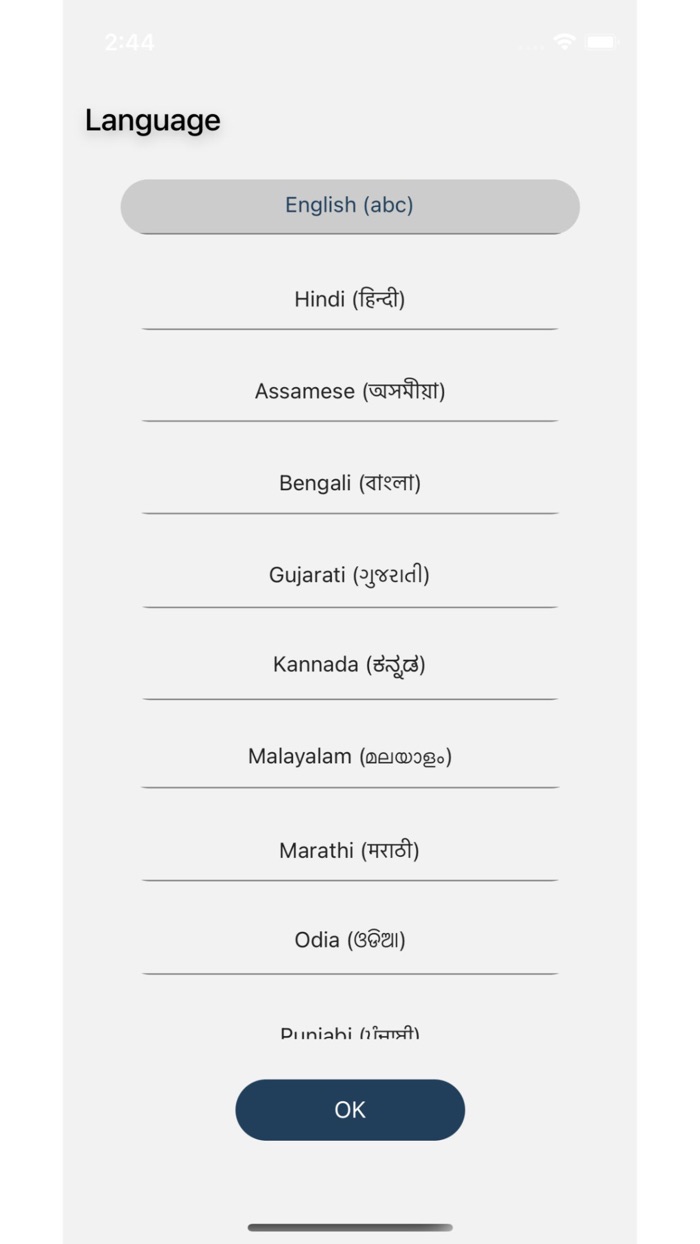Screen dimensions: 700x1244
Task: Switch language to Malayalam
Action: tap(350, 757)
